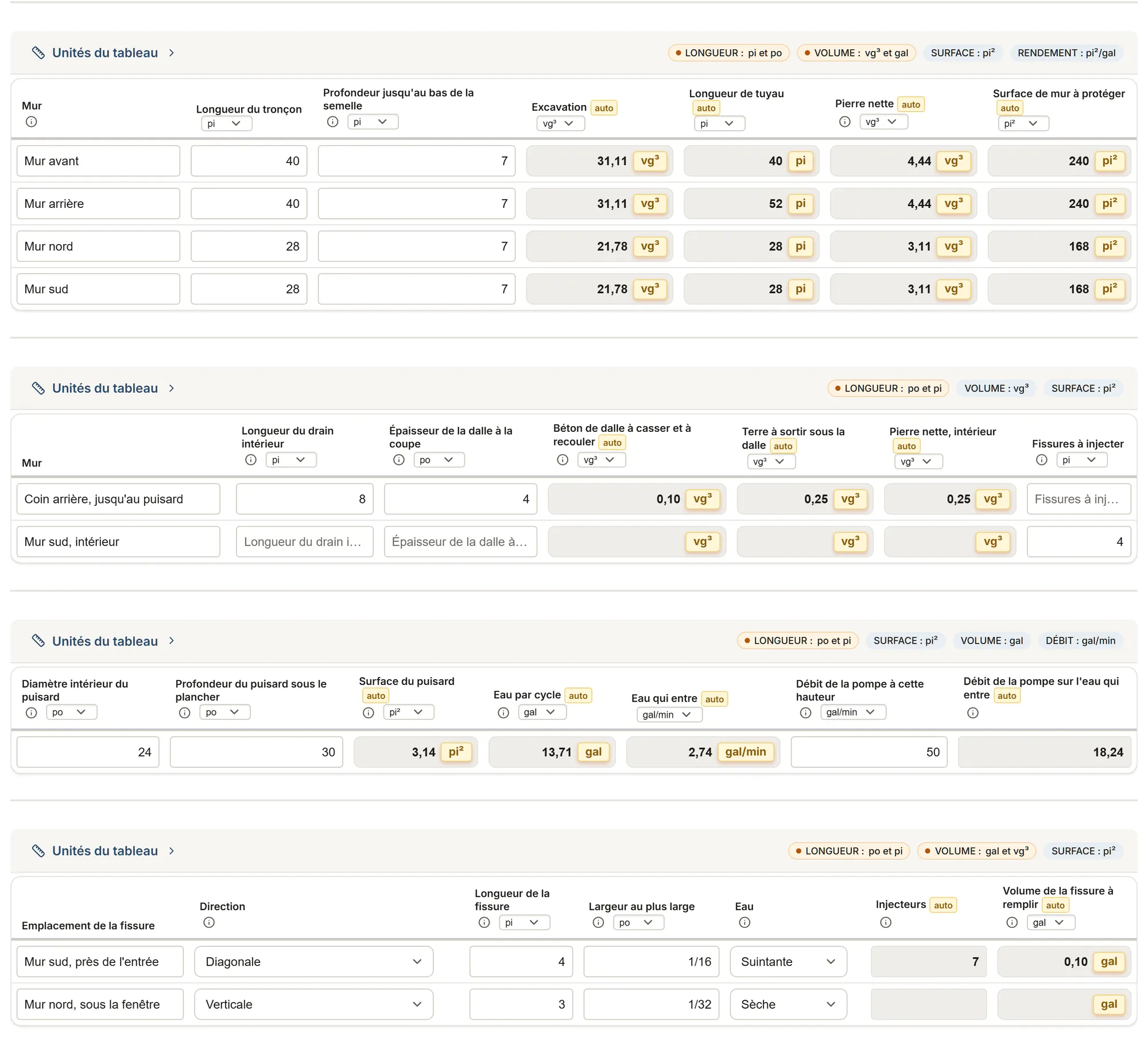Click info icon for Épaisseur de la dalle à la coupe
This screenshot has width=1148, height=1037.
pyautogui.click(x=398, y=460)
